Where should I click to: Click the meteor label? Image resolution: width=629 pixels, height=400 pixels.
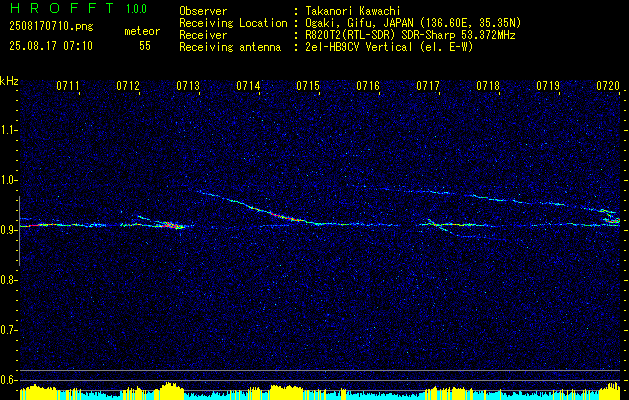point(142,31)
